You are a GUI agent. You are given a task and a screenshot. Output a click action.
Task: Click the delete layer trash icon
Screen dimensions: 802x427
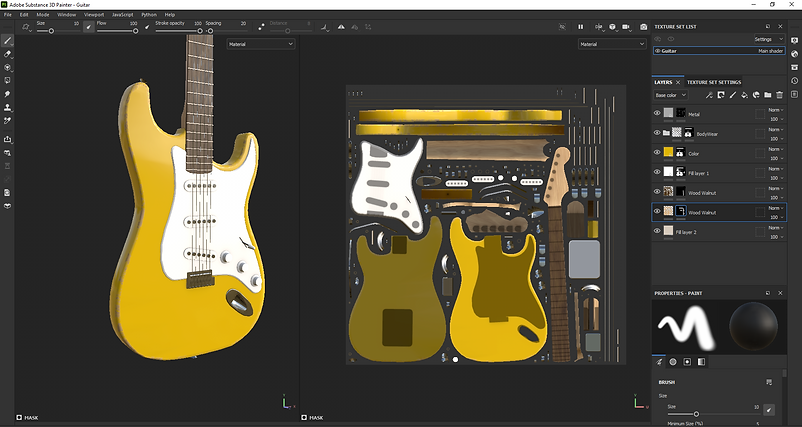(778, 95)
